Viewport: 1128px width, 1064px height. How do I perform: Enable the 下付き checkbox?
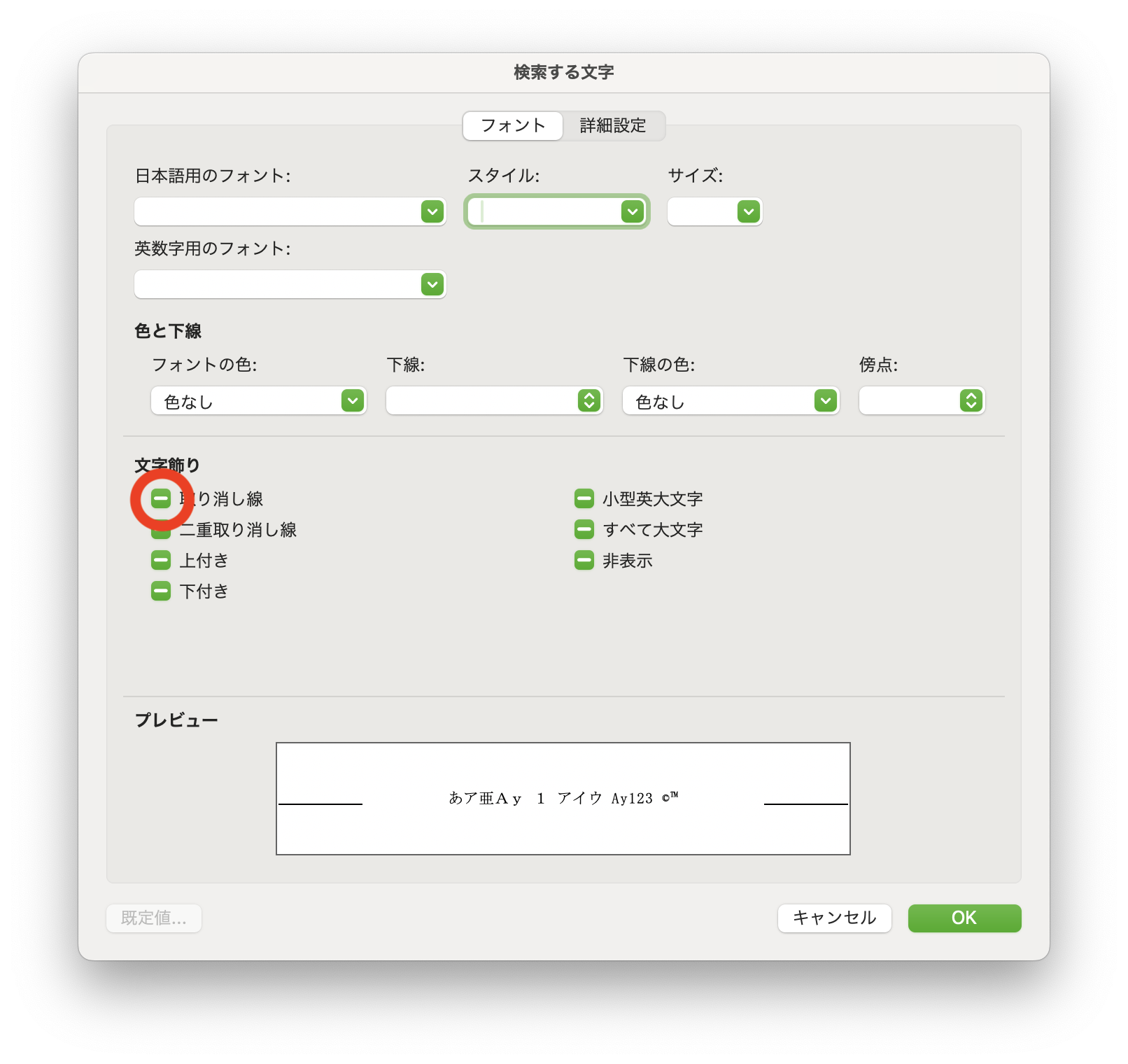(161, 591)
